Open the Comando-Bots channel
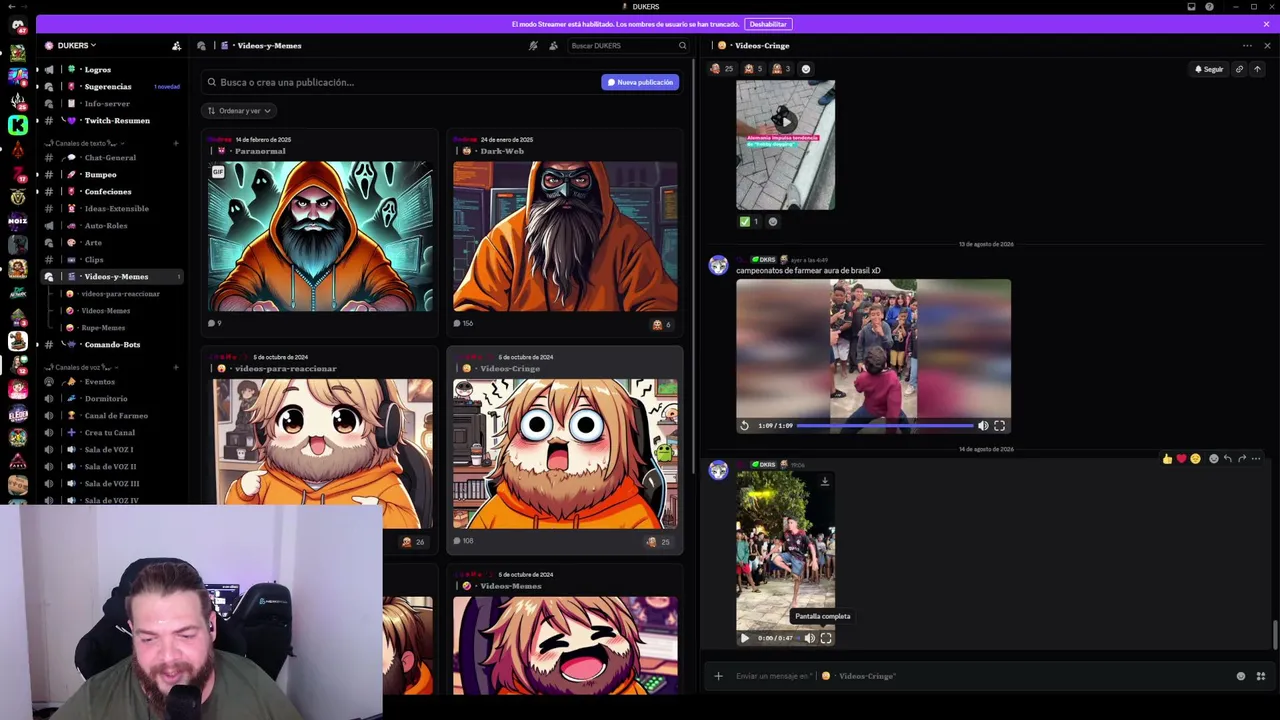The image size is (1280, 720). click(112, 344)
